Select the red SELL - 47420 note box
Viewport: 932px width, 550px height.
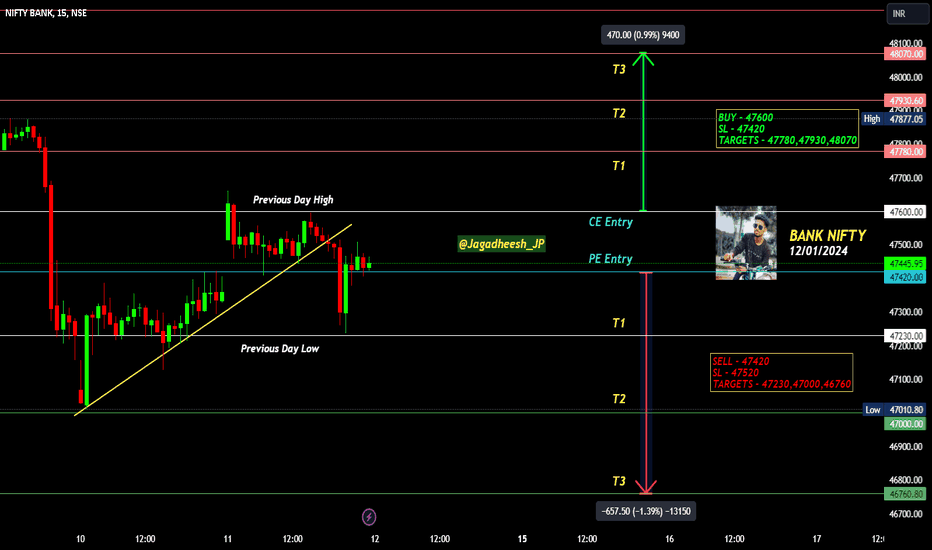(x=781, y=372)
